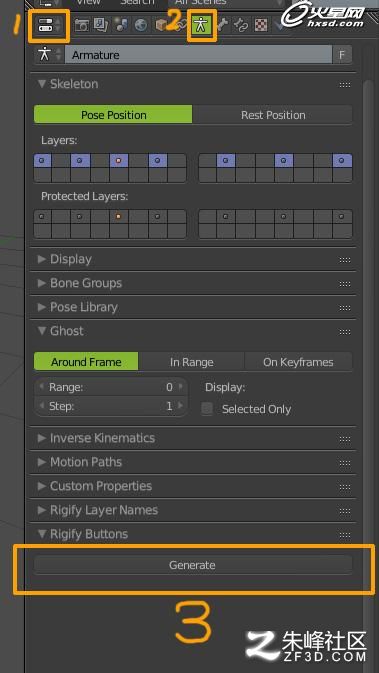Click the Generate rig button
Screen dimensions: 379x673
click(193, 565)
